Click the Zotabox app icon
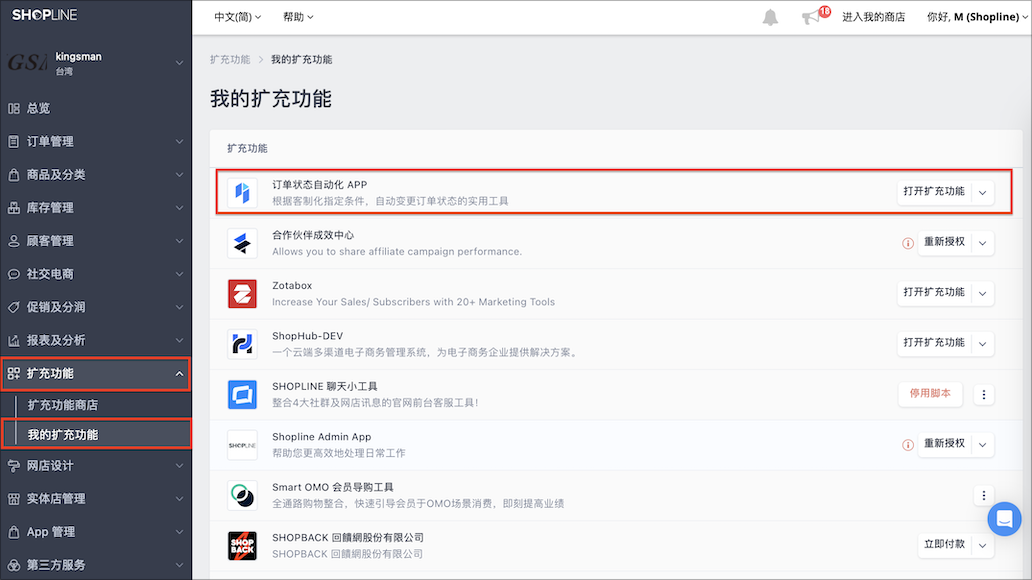The height and width of the screenshot is (580, 1032). pos(242,294)
